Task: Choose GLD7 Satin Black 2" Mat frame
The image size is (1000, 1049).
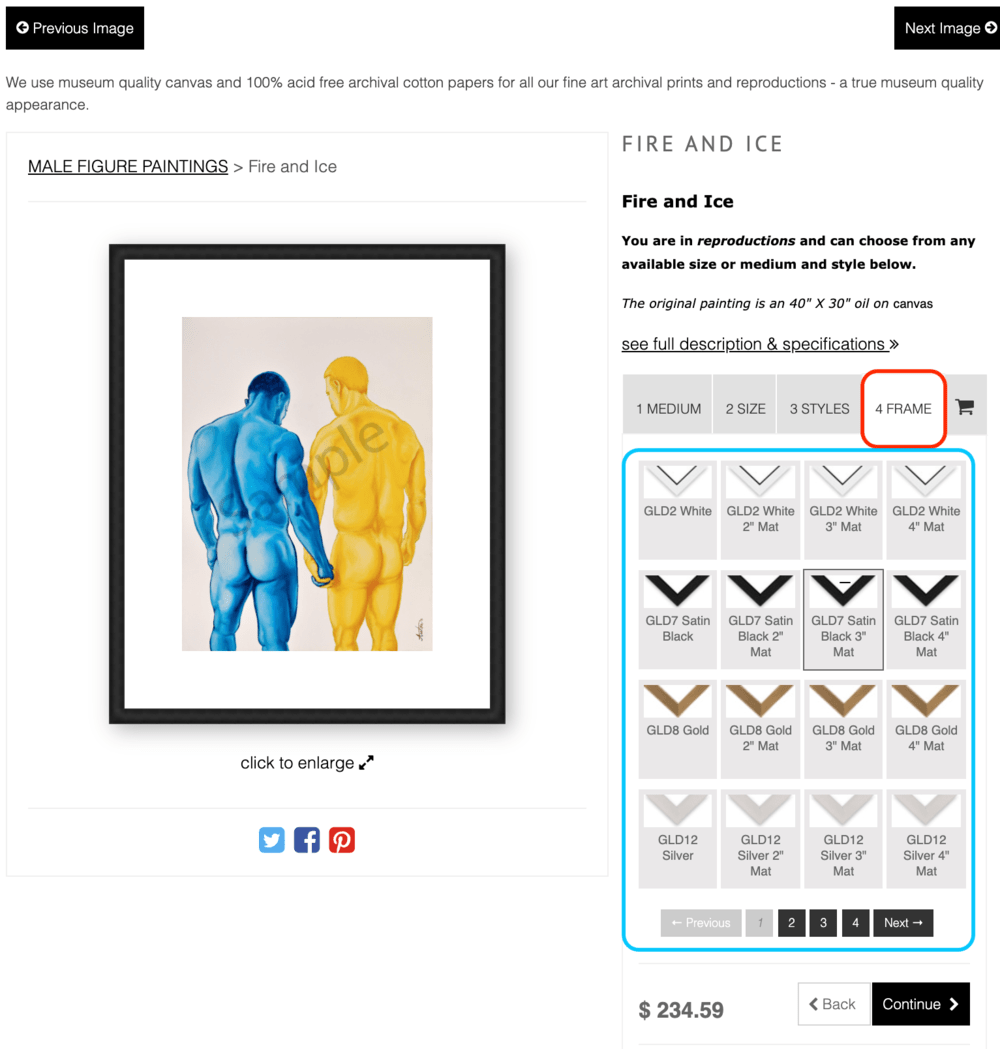Action: pyautogui.click(x=761, y=619)
